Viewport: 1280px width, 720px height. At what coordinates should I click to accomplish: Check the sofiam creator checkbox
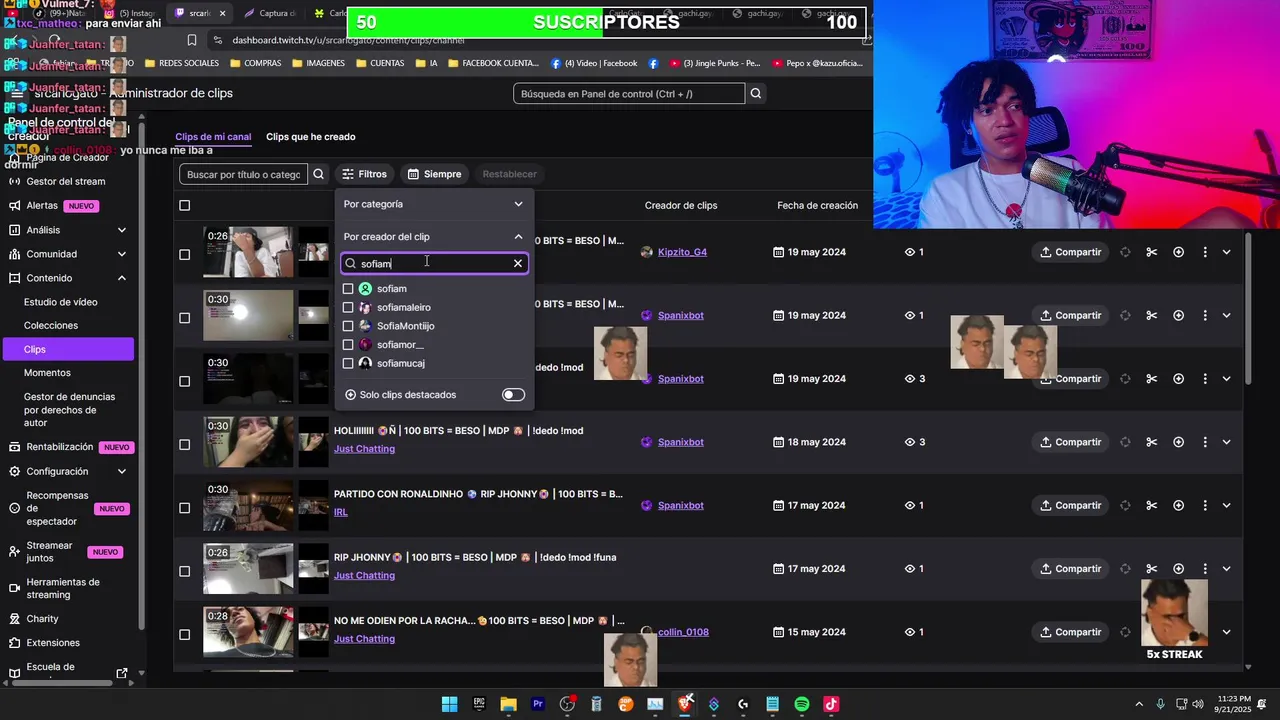point(348,289)
